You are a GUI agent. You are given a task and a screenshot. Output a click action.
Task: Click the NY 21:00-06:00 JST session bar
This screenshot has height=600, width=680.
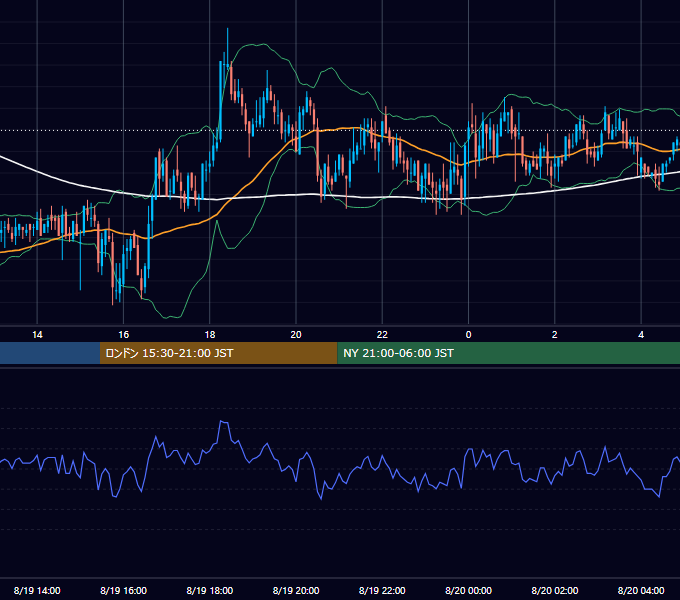(x=509, y=353)
